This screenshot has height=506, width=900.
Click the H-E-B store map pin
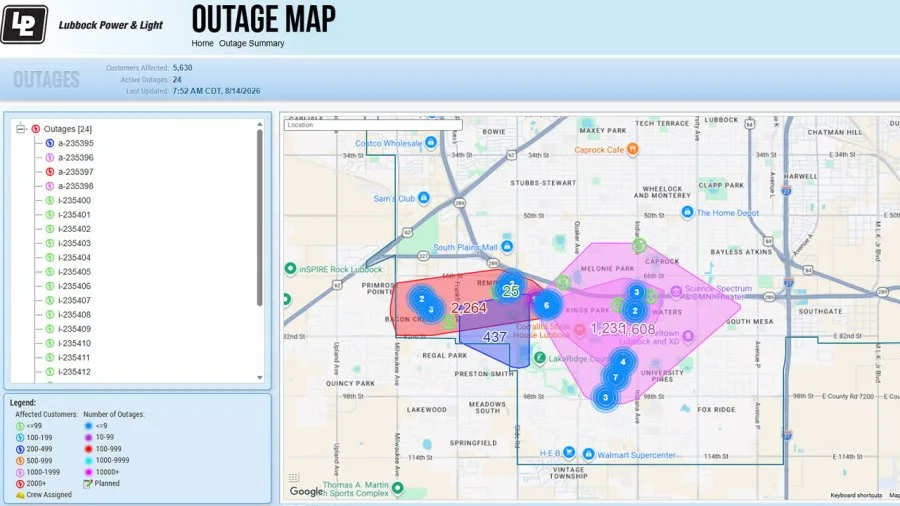point(569,452)
